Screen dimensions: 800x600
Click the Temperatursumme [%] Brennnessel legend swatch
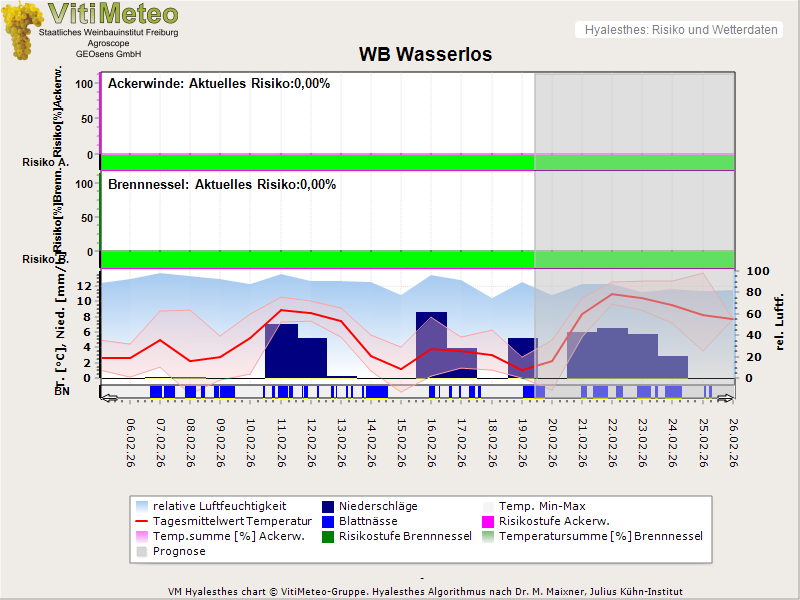(489, 536)
